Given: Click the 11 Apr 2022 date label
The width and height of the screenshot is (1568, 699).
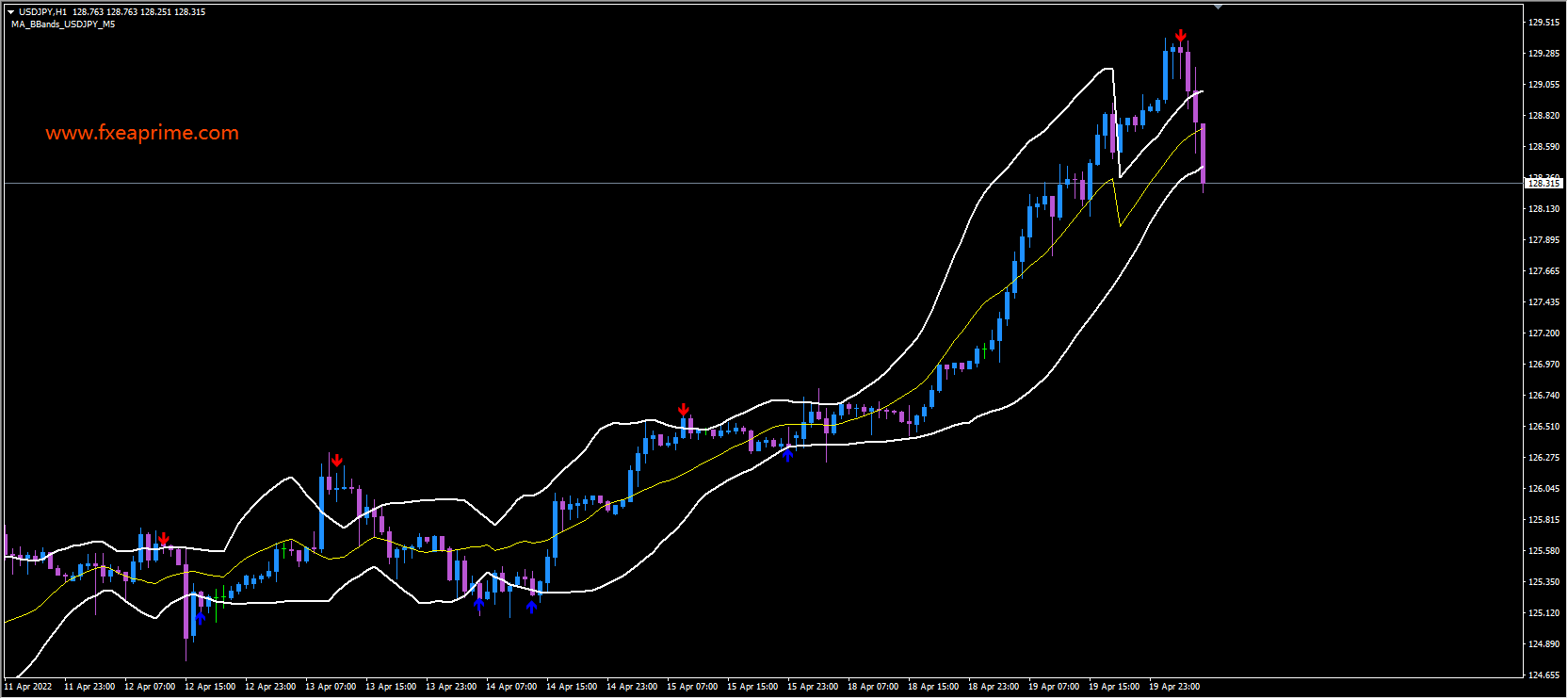Looking at the screenshot, I should coord(28,687).
